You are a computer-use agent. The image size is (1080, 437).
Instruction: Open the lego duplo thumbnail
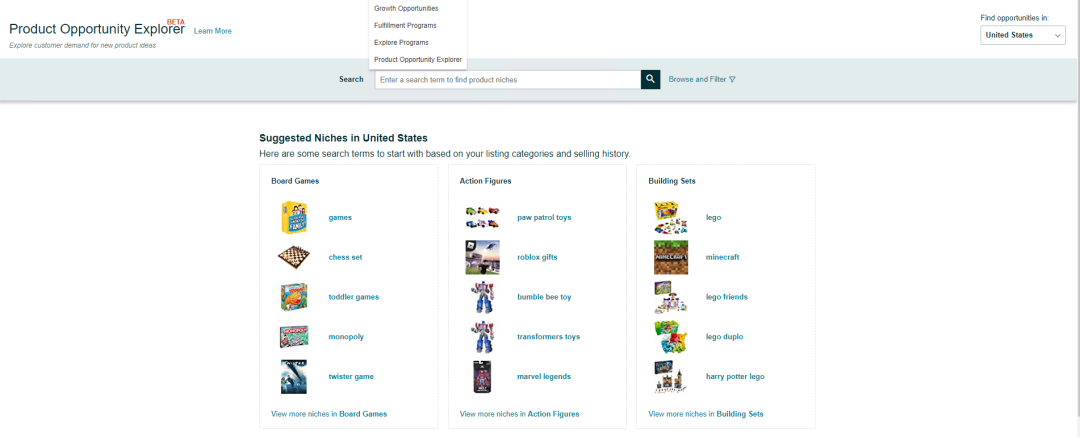click(671, 337)
